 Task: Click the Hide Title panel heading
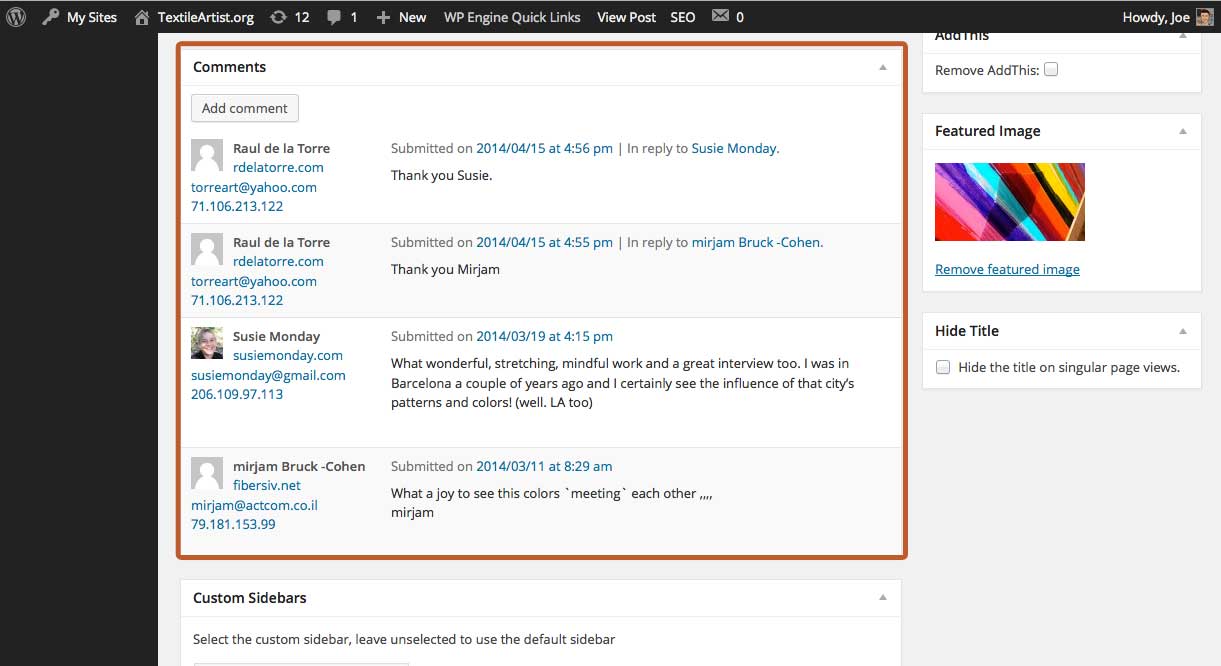click(x=966, y=331)
